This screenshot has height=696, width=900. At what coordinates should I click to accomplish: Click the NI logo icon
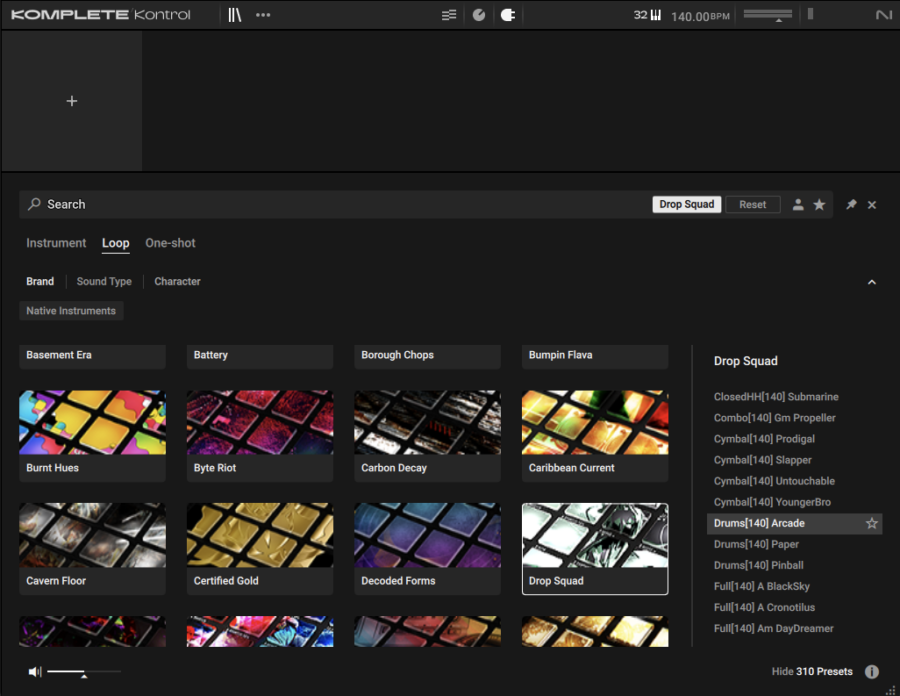click(883, 15)
